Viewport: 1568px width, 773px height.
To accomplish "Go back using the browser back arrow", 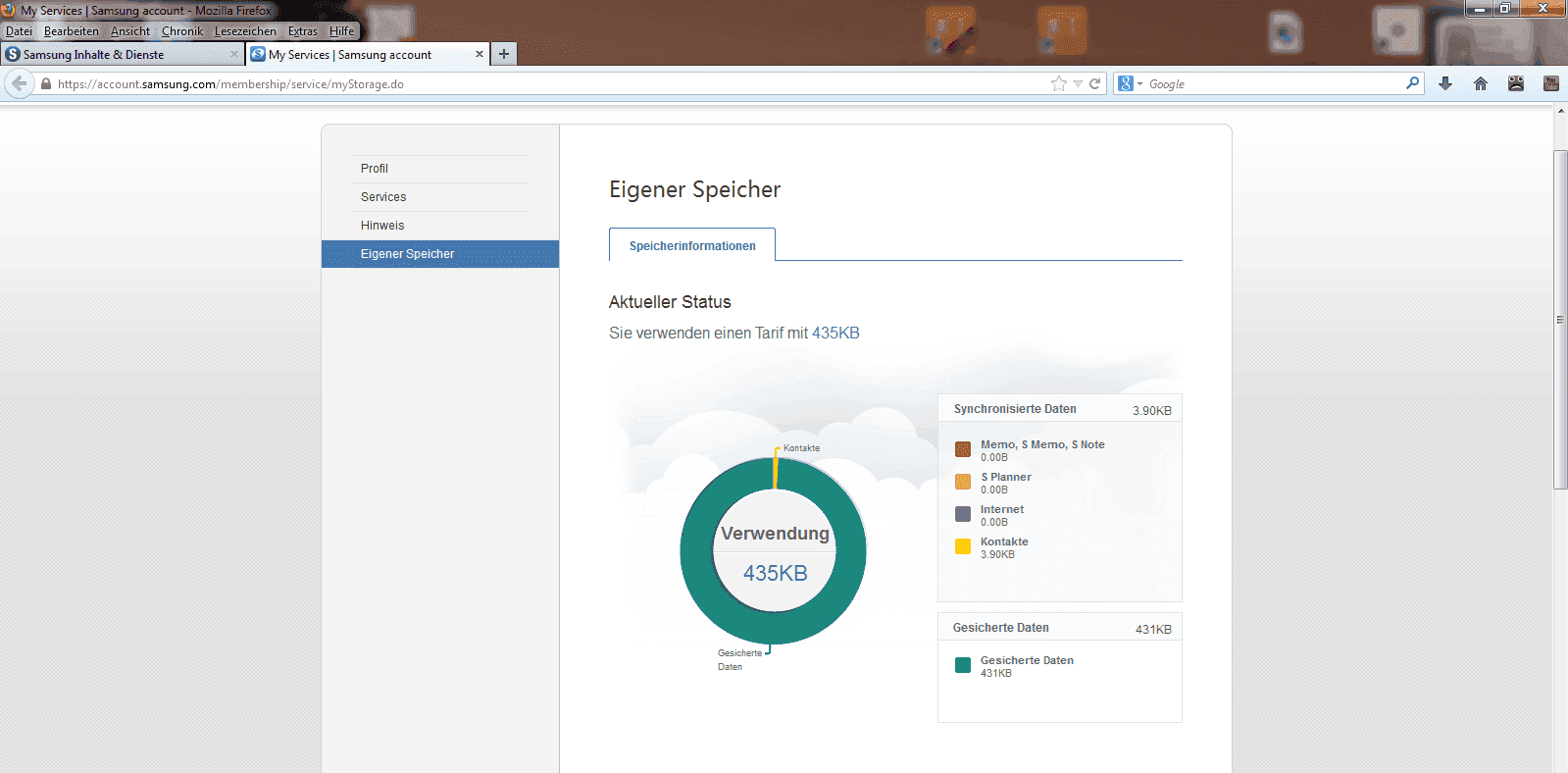I will 20,83.
